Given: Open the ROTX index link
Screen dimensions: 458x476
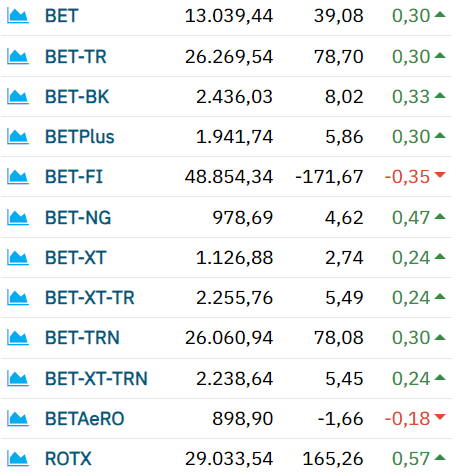Looking at the screenshot, I should [68, 459].
